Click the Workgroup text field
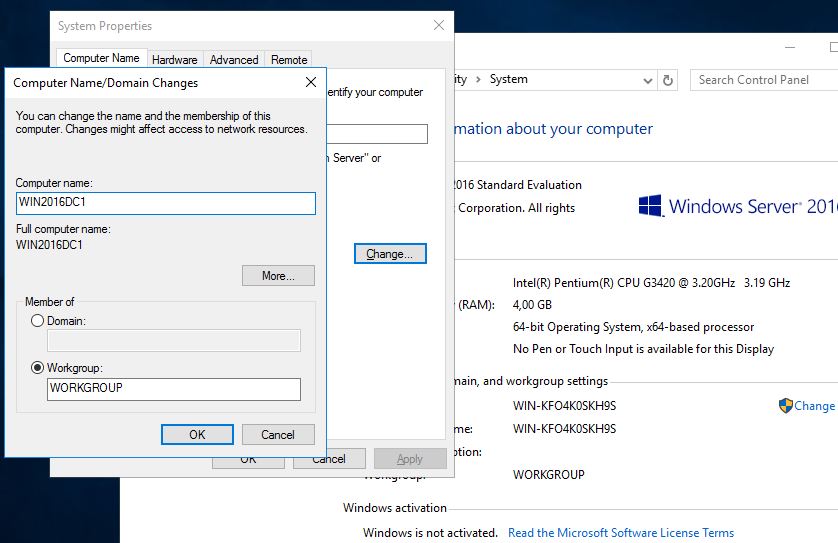This screenshot has height=543, width=838. tap(174, 389)
